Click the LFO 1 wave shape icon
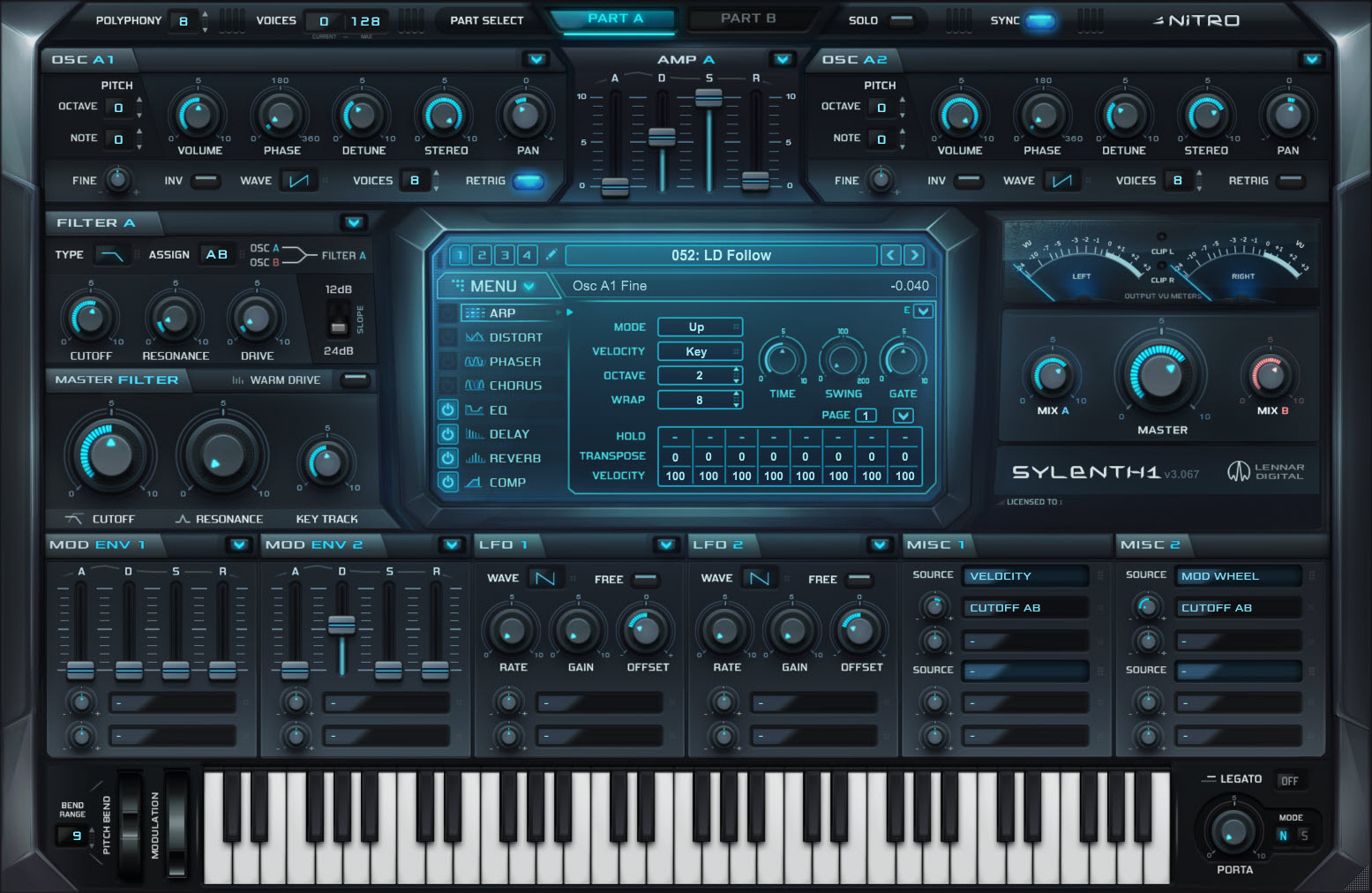Image resolution: width=1372 pixels, height=893 pixels. tap(545, 579)
